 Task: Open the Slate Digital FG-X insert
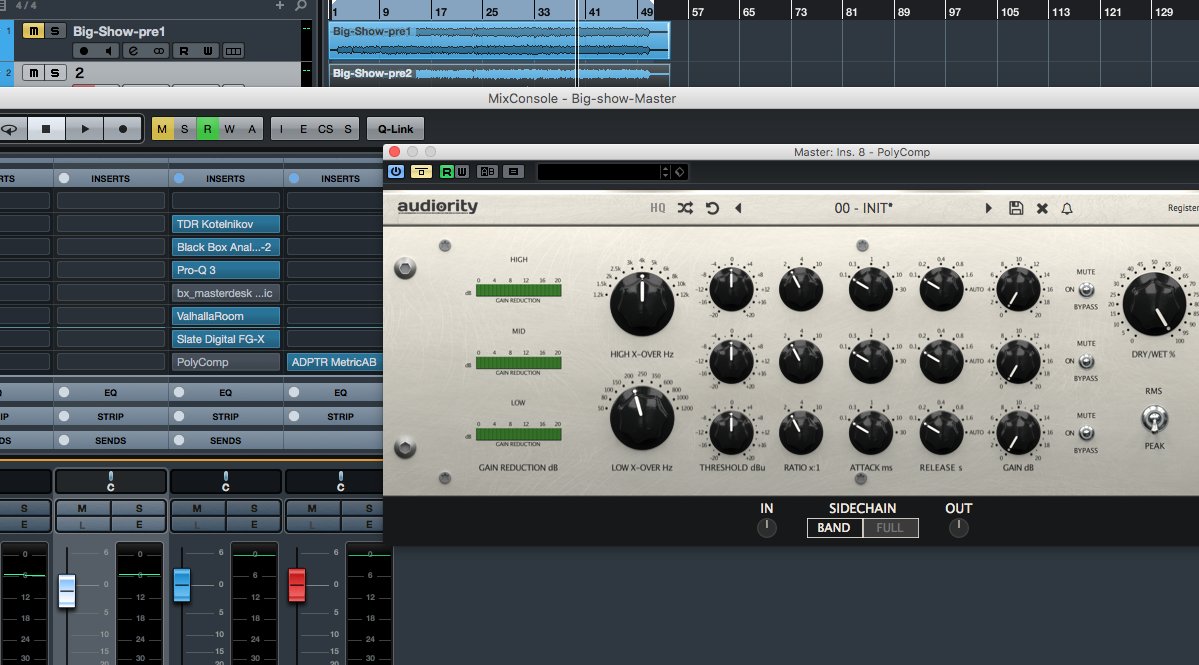226,339
